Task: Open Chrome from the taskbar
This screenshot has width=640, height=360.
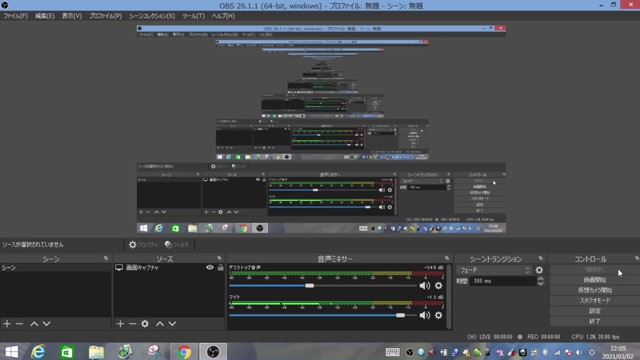Action: [x=184, y=351]
